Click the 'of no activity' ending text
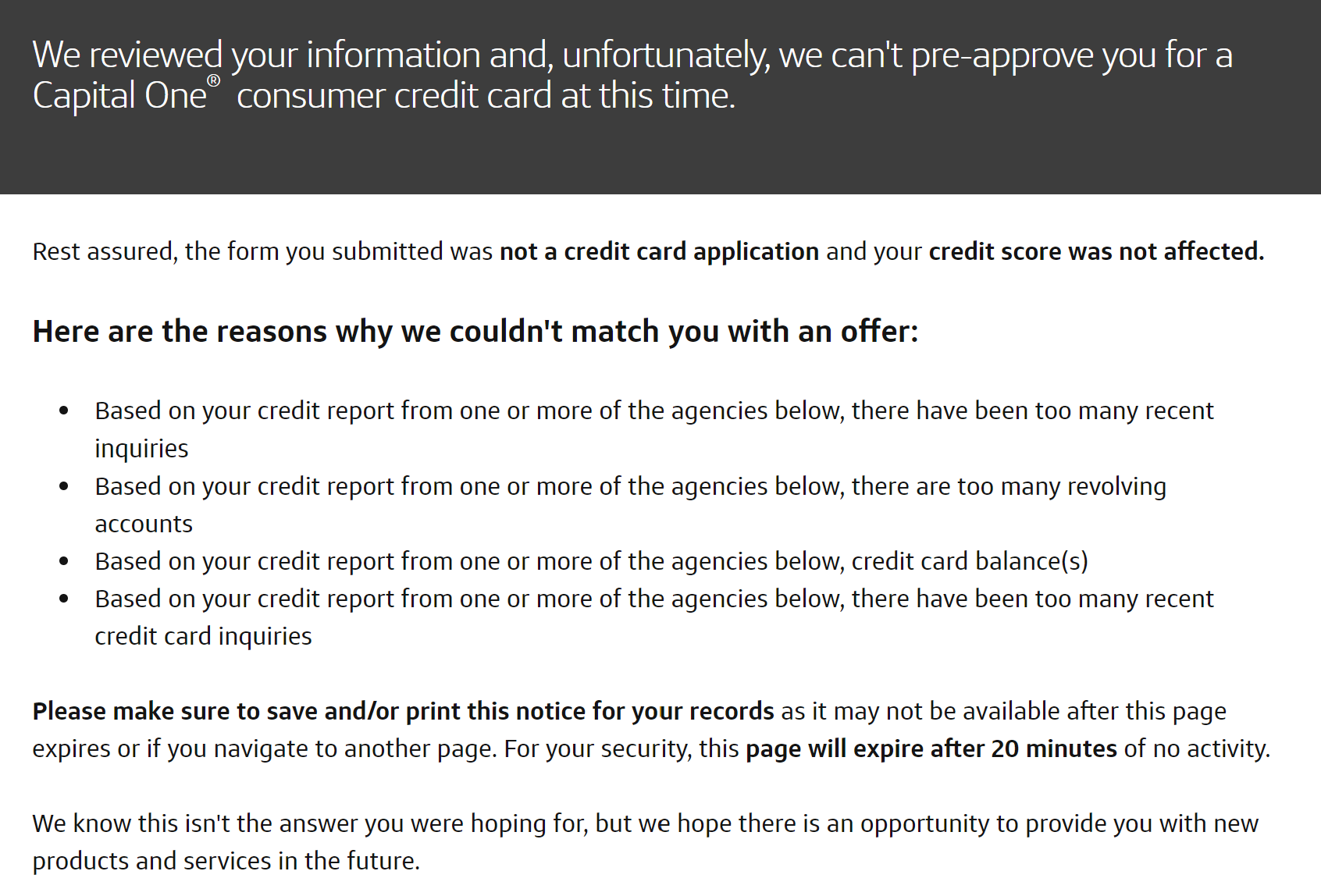Image resolution: width=1321 pixels, height=896 pixels. (1197, 748)
